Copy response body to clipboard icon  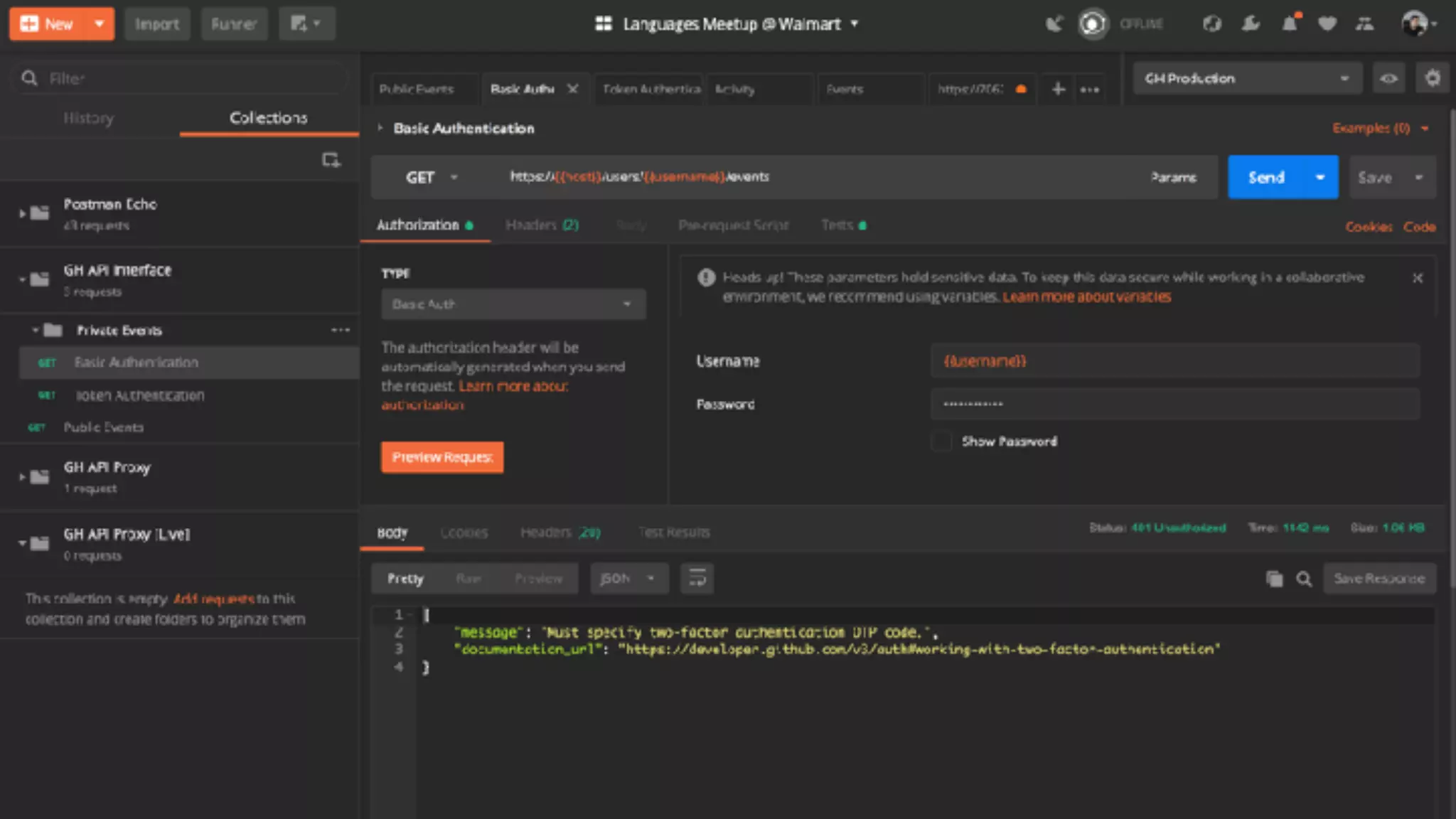tap(1274, 579)
